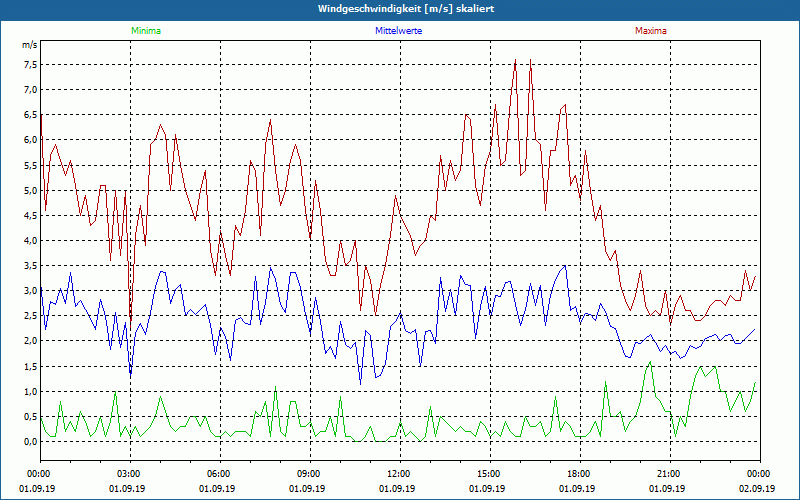The height and width of the screenshot is (500, 800).
Task: Click the 1,0 y-axis label
Action: pyautogui.click(x=30, y=391)
